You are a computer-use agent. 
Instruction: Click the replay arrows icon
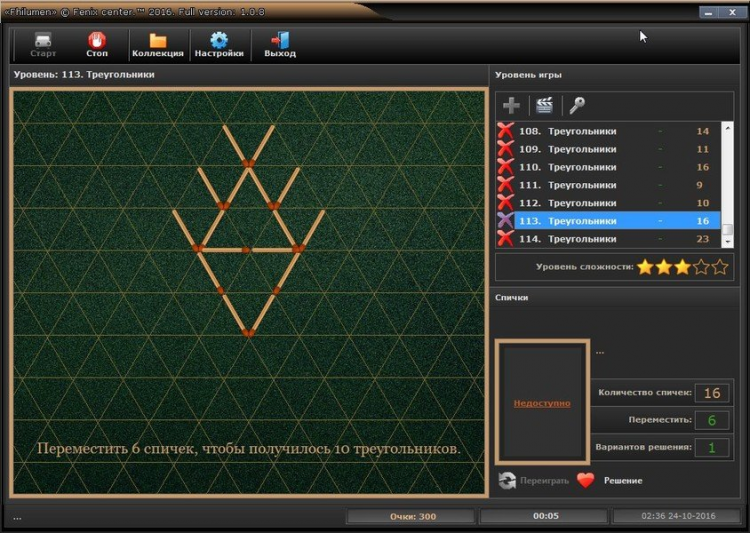[507, 480]
